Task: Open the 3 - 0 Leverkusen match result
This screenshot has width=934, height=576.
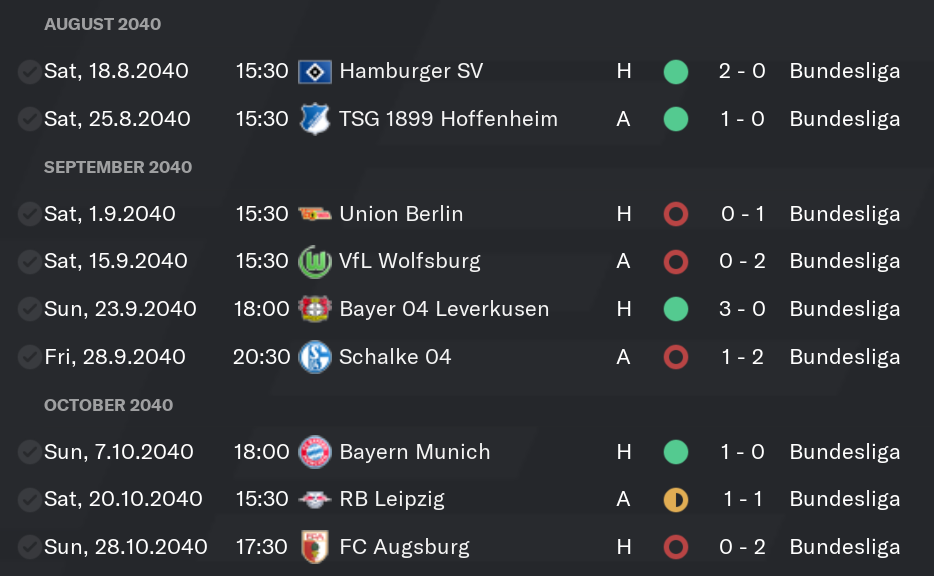Action: tap(742, 309)
